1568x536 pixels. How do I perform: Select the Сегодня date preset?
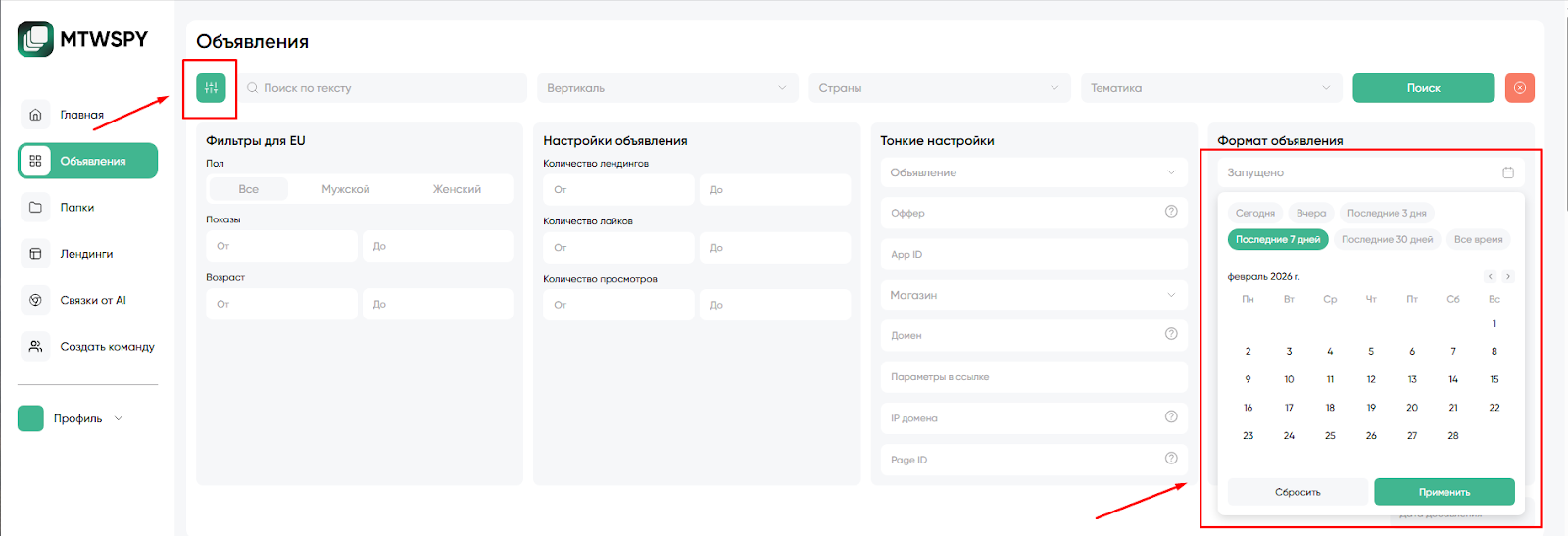(1255, 213)
